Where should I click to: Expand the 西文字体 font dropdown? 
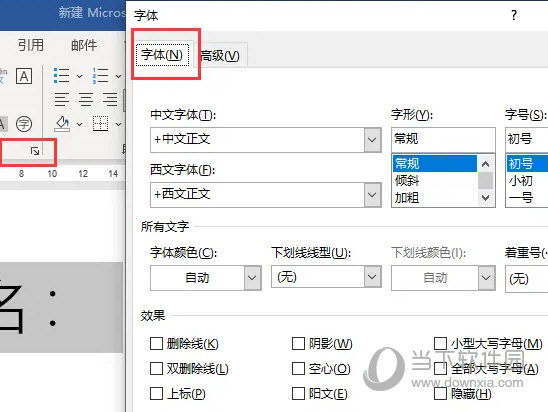[372, 195]
